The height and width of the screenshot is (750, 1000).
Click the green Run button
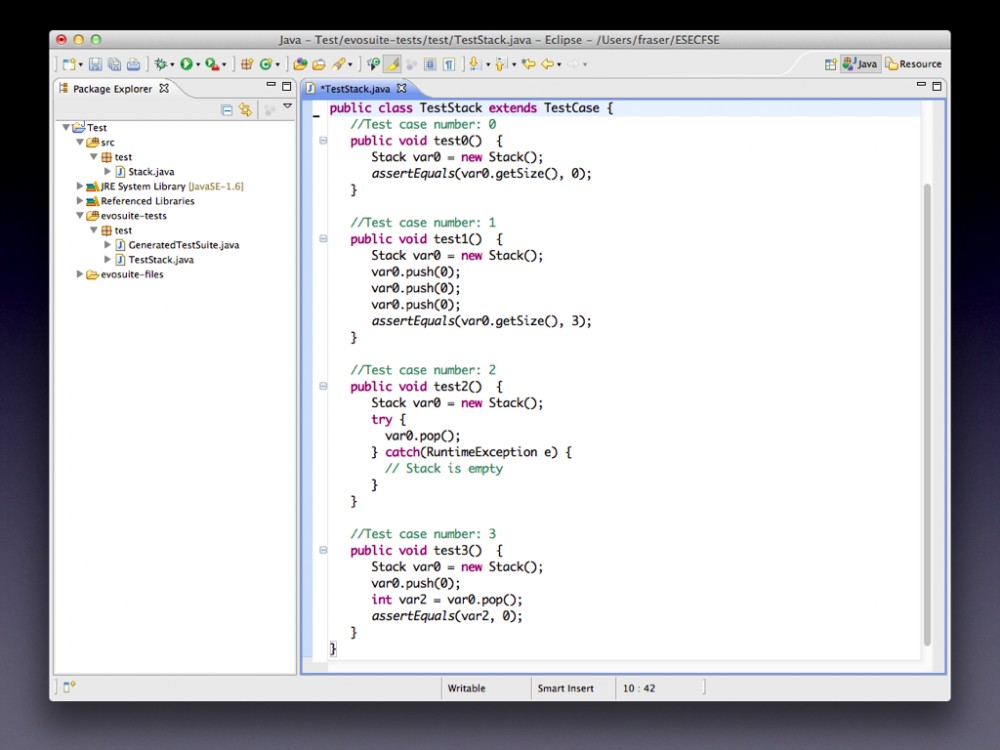click(x=186, y=64)
